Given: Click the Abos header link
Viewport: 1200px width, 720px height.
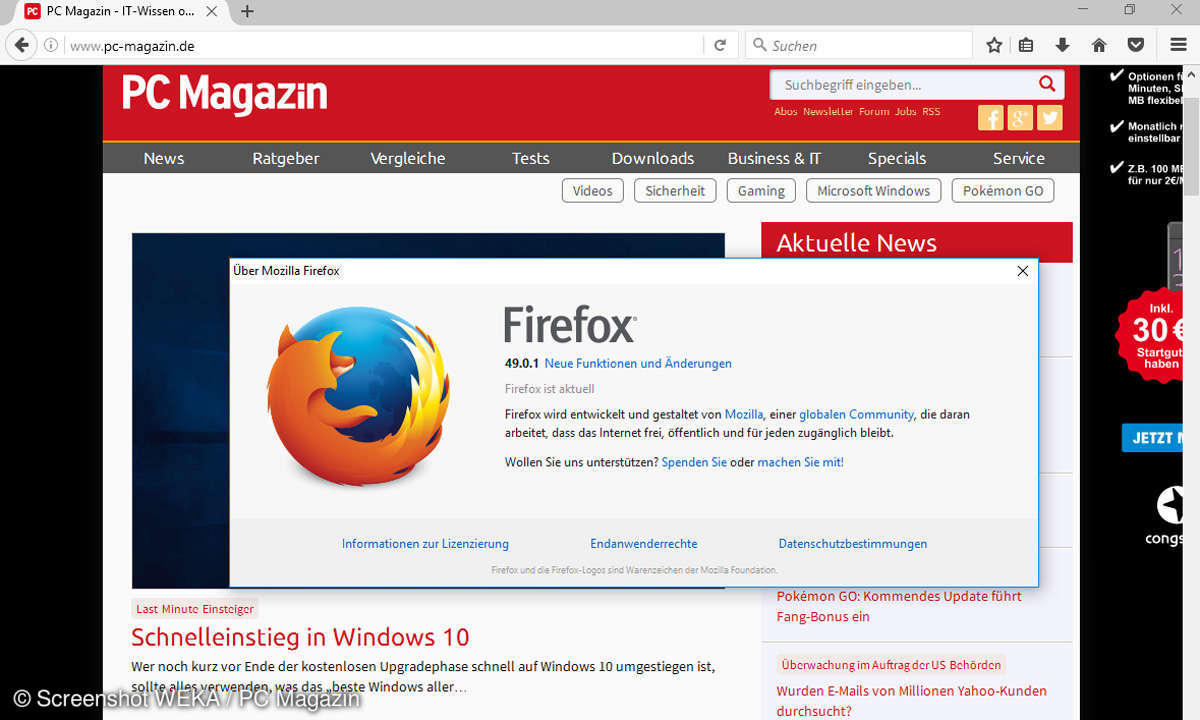Looking at the screenshot, I should point(786,112).
